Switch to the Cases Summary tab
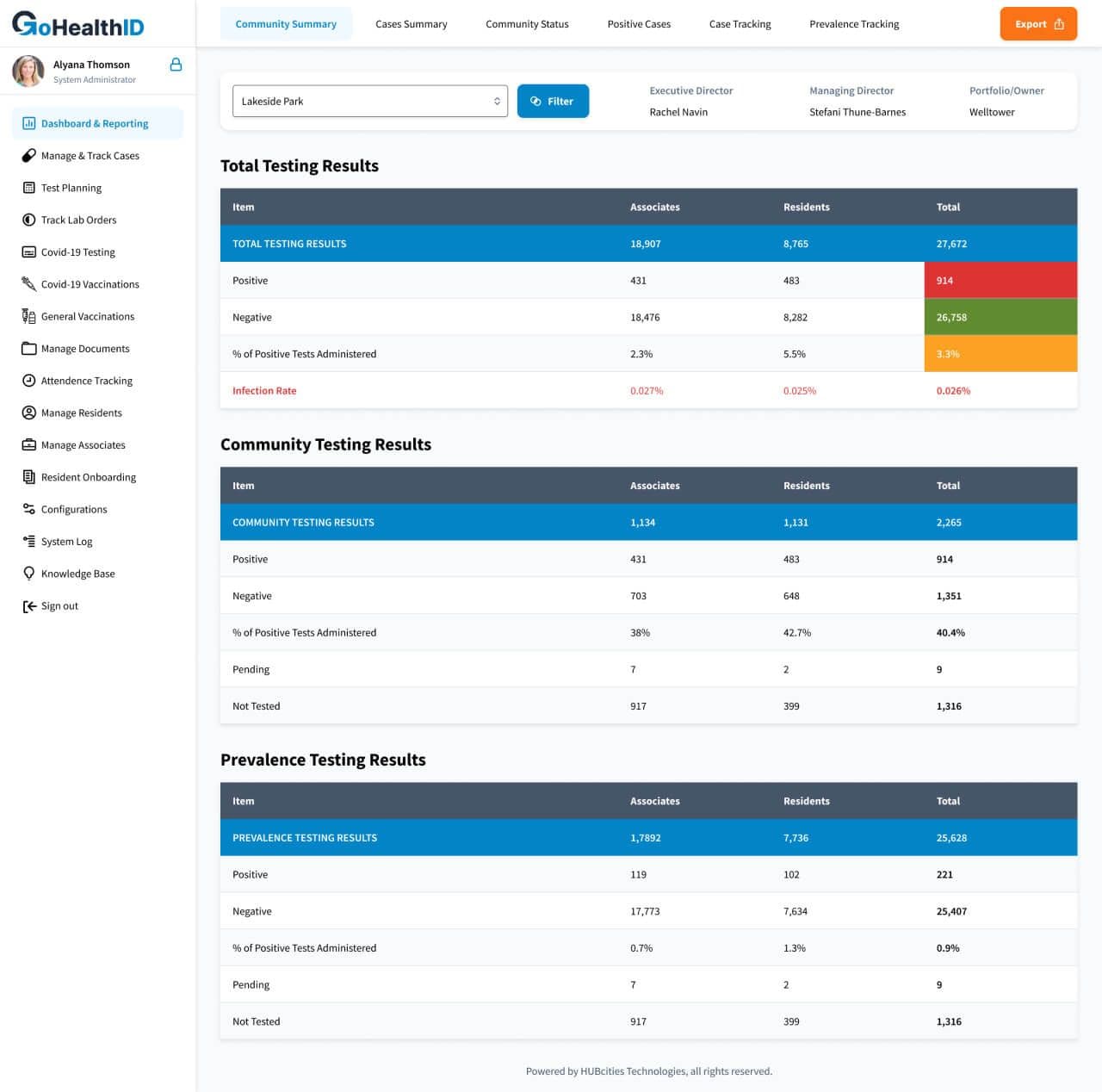 412,24
